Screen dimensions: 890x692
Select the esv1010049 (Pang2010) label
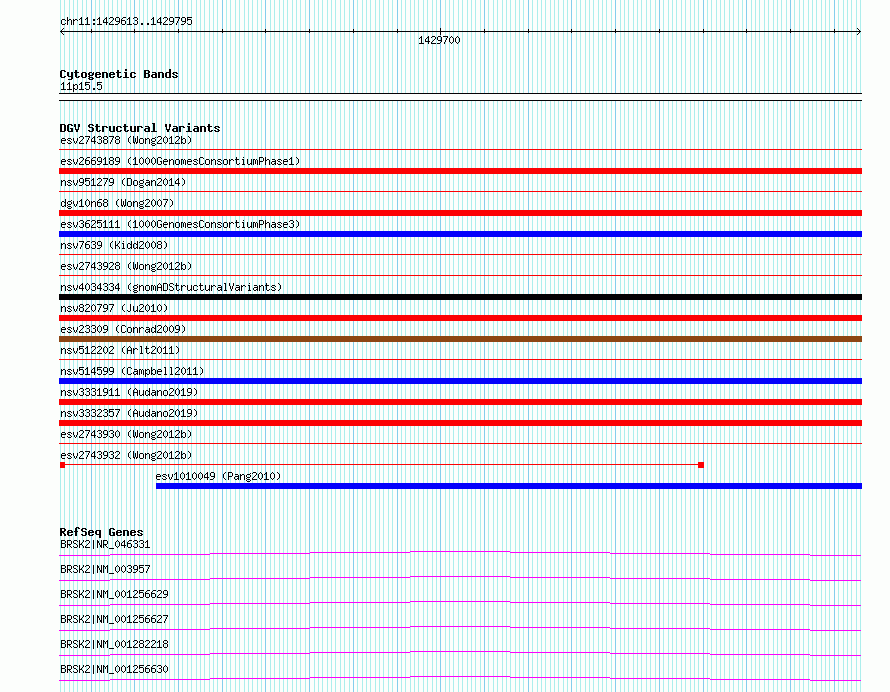pyautogui.click(x=219, y=476)
